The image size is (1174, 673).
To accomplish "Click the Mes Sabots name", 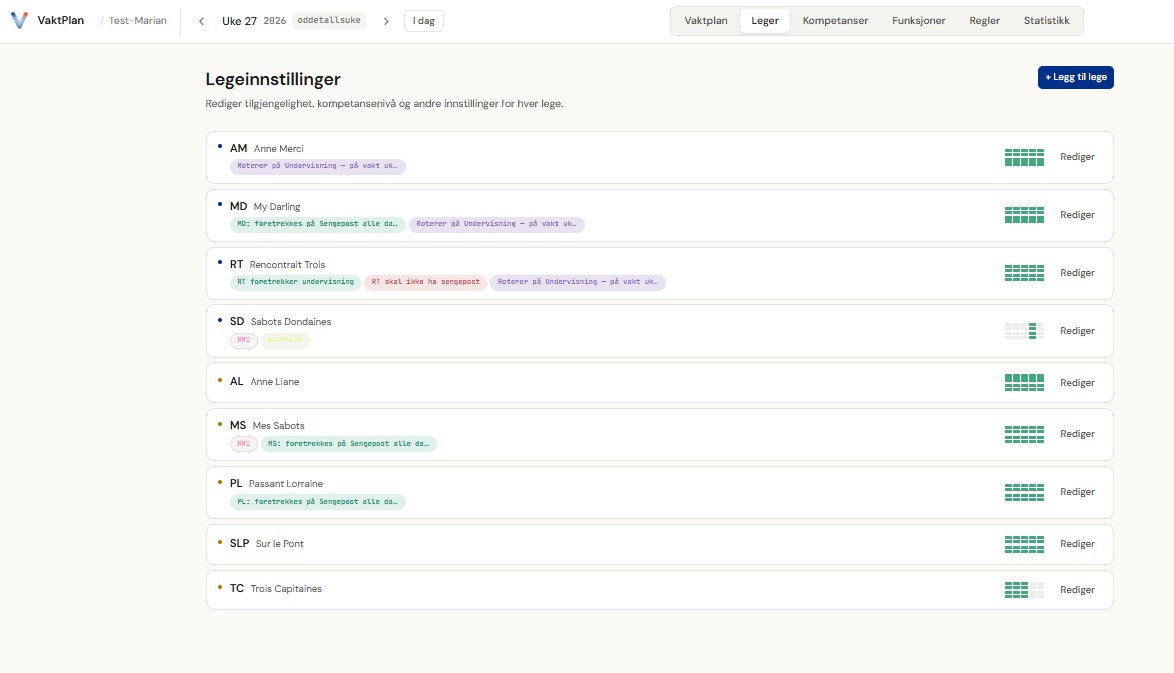I will (279, 426).
